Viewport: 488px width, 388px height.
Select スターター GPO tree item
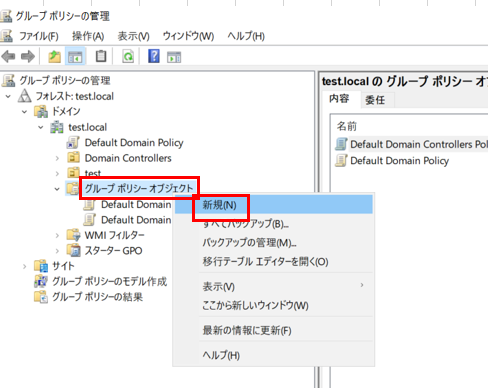tap(113, 251)
